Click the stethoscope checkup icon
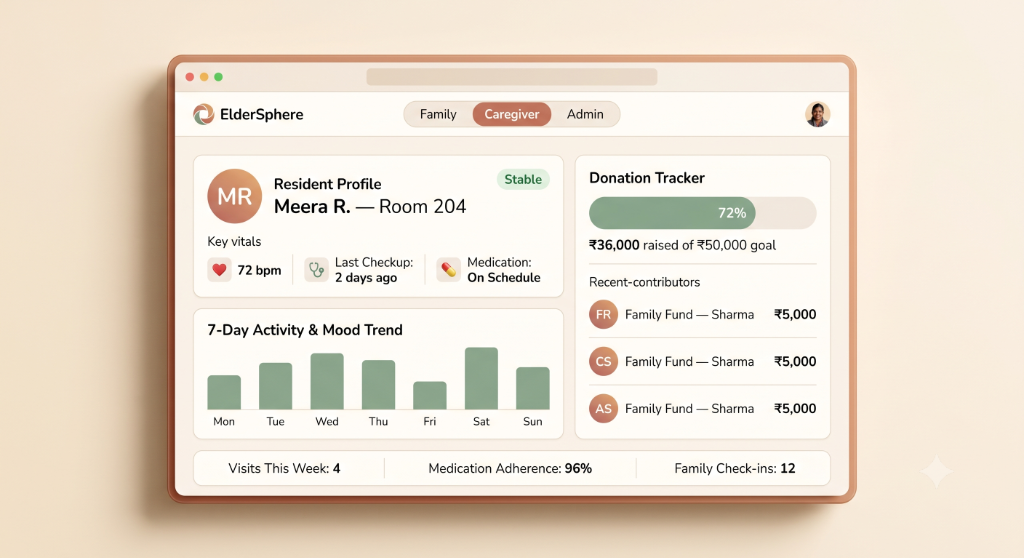The height and width of the screenshot is (558, 1024). (x=317, y=270)
